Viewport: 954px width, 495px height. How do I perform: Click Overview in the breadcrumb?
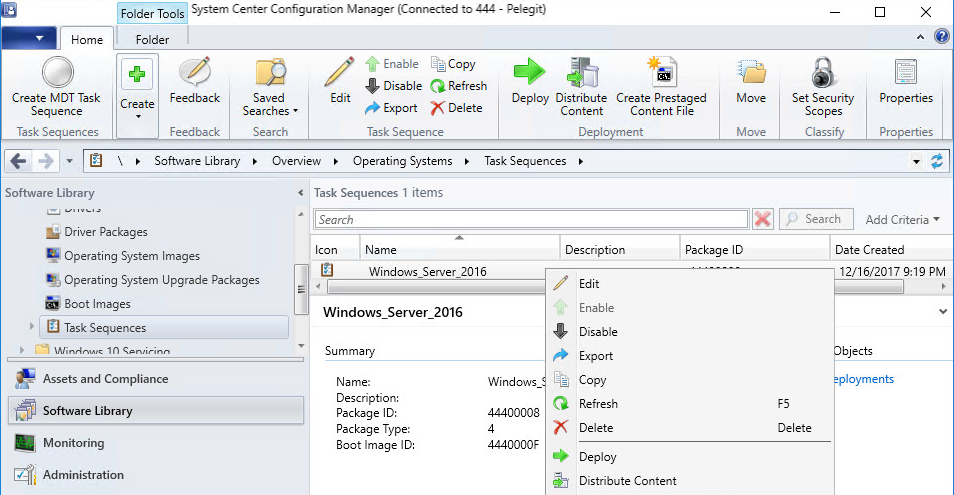296,161
